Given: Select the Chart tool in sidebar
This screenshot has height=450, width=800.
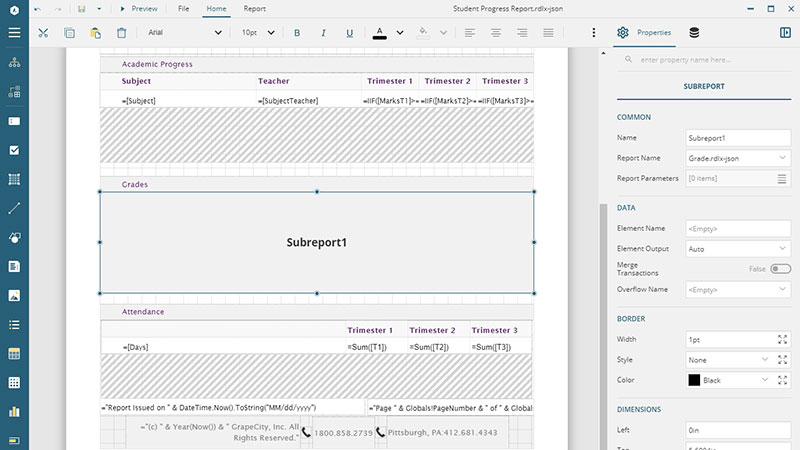Looking at the screenshot, I should [x=14, y=411].
